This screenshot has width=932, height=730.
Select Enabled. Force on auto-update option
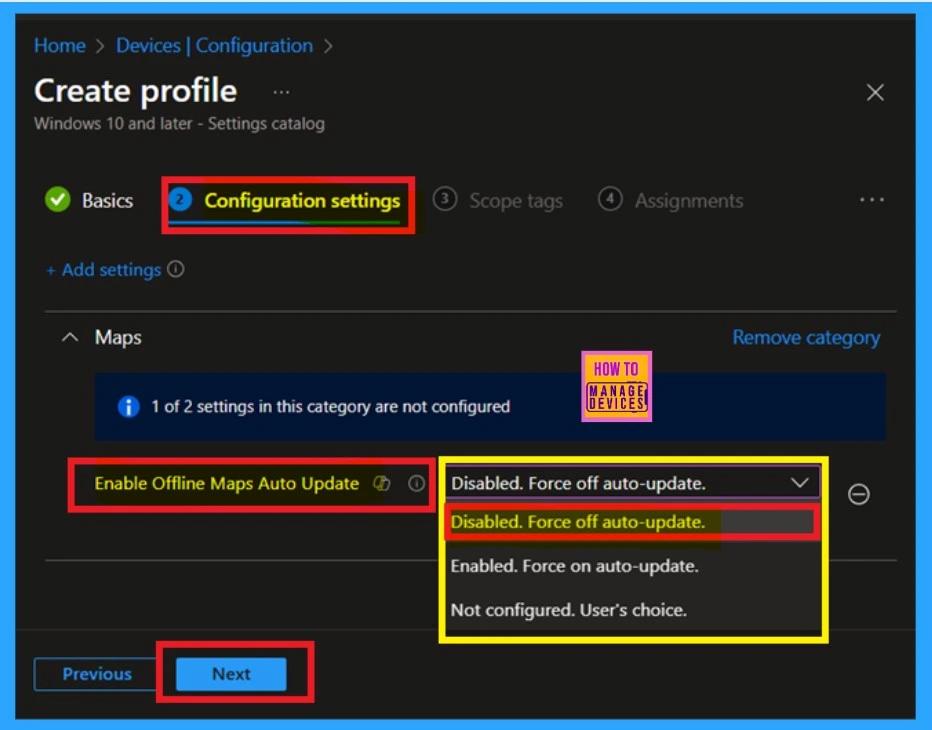click(x=632, y=566)
